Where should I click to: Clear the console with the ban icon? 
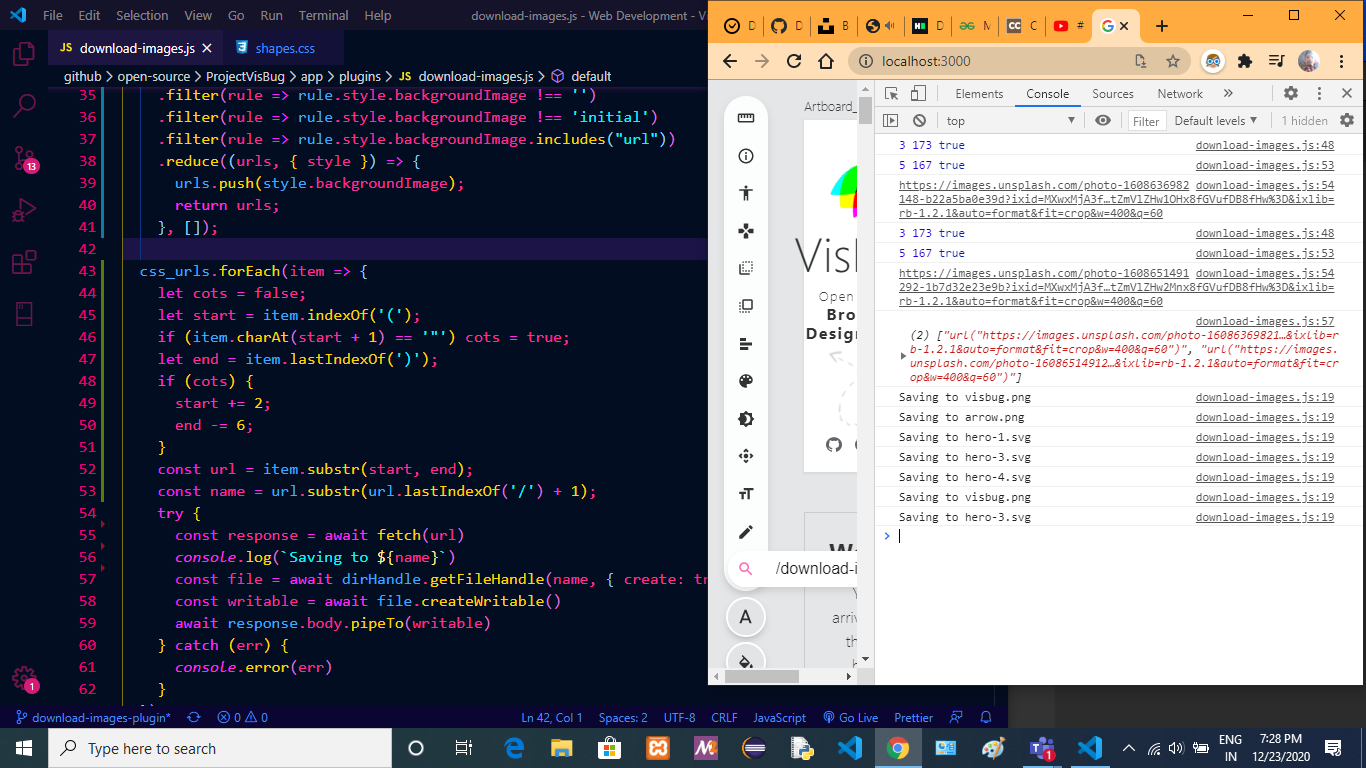918,120
